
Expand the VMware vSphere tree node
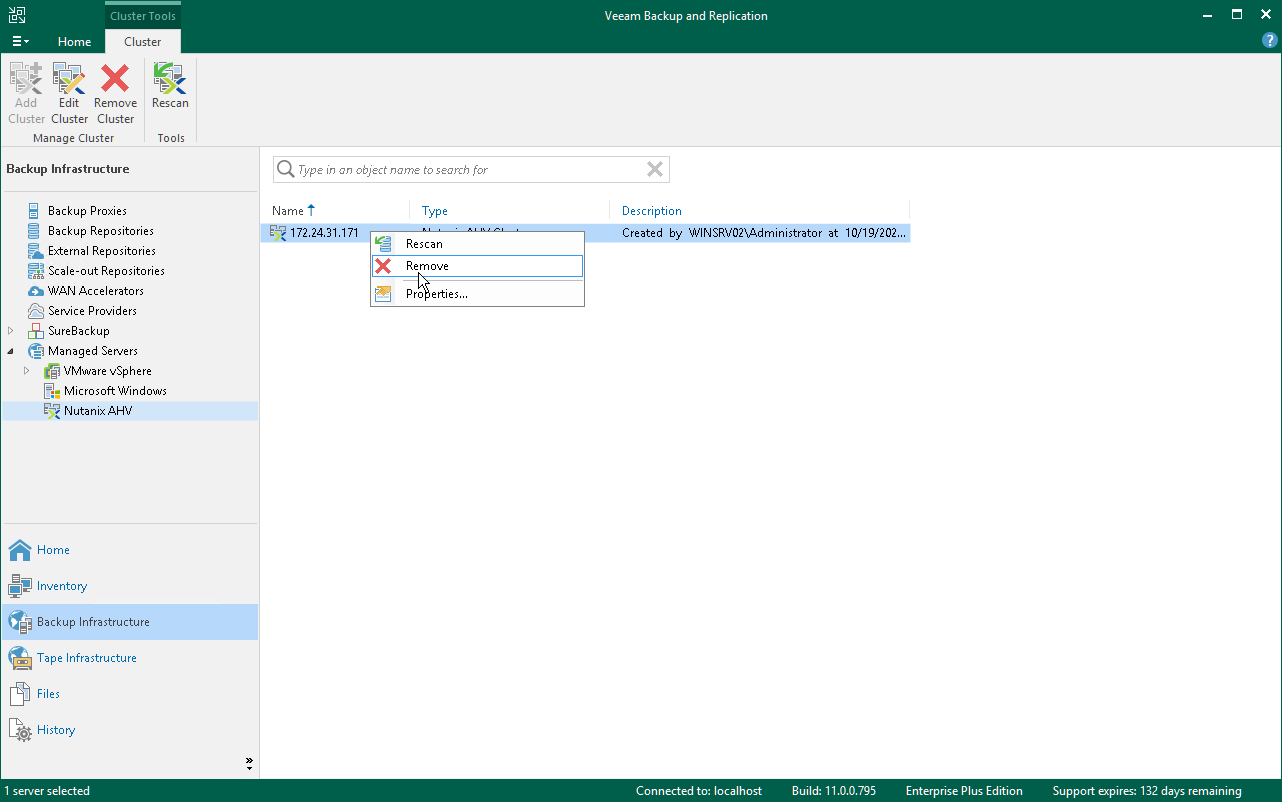click(x=27, y=371)
